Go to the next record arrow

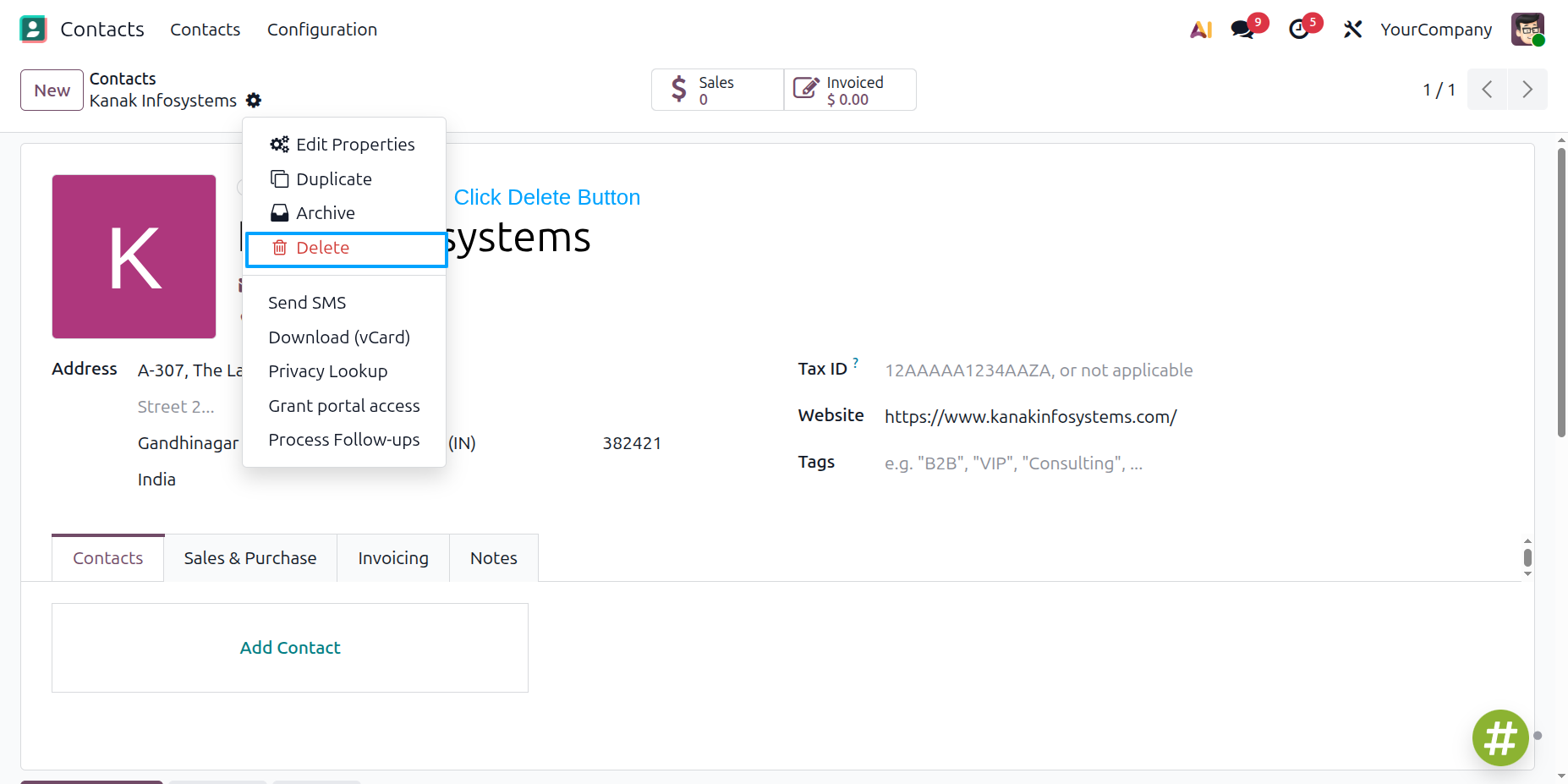[x=1527, y=90]
